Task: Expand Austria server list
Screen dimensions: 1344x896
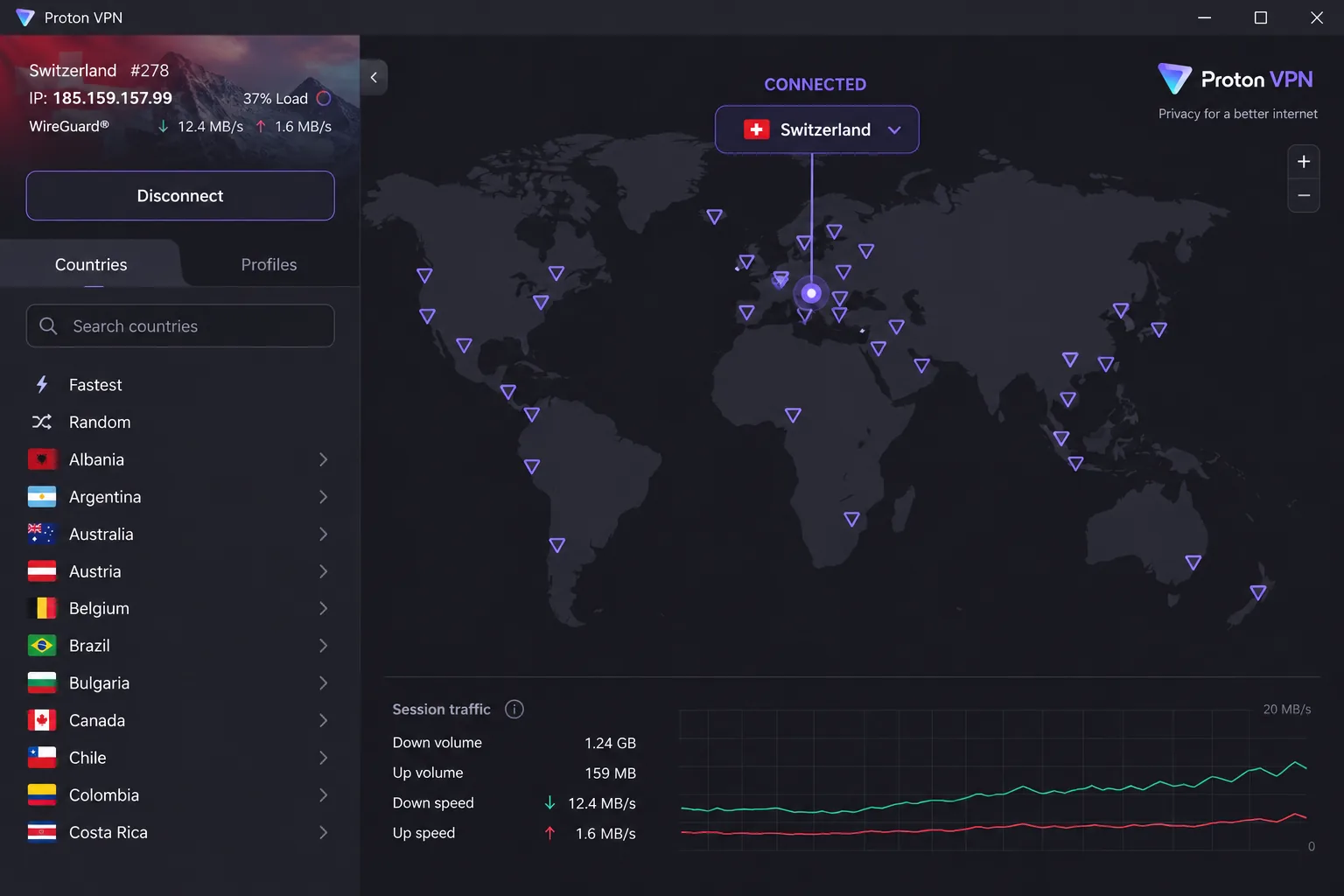Action: click(323, 571)
